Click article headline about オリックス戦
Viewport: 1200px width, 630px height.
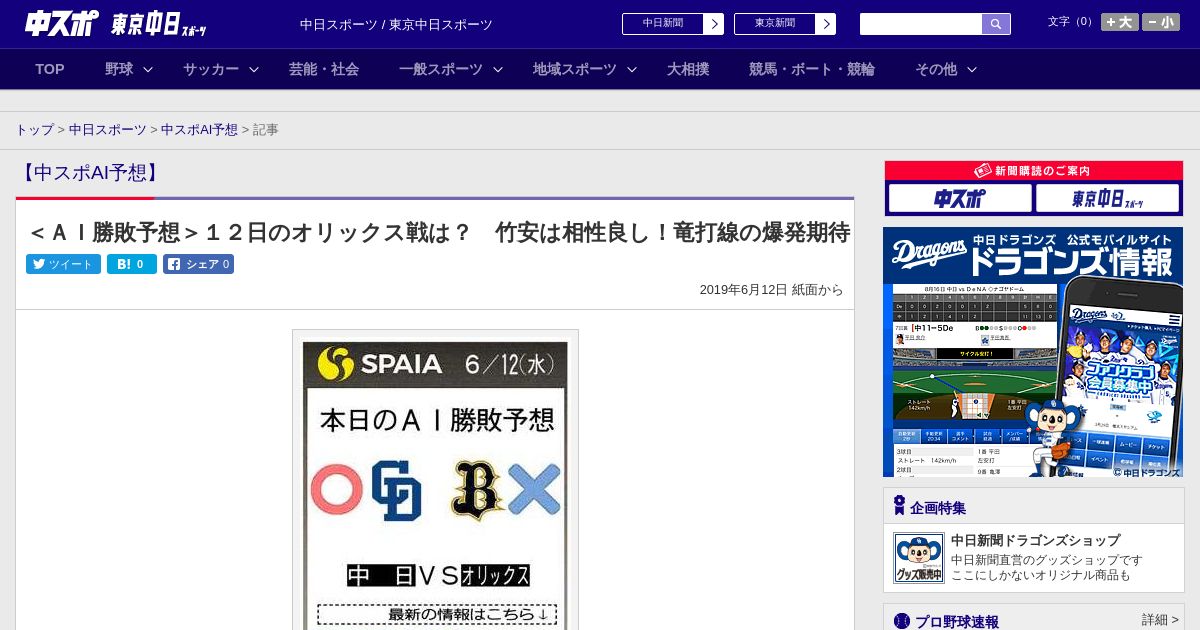tap(439, 233)
